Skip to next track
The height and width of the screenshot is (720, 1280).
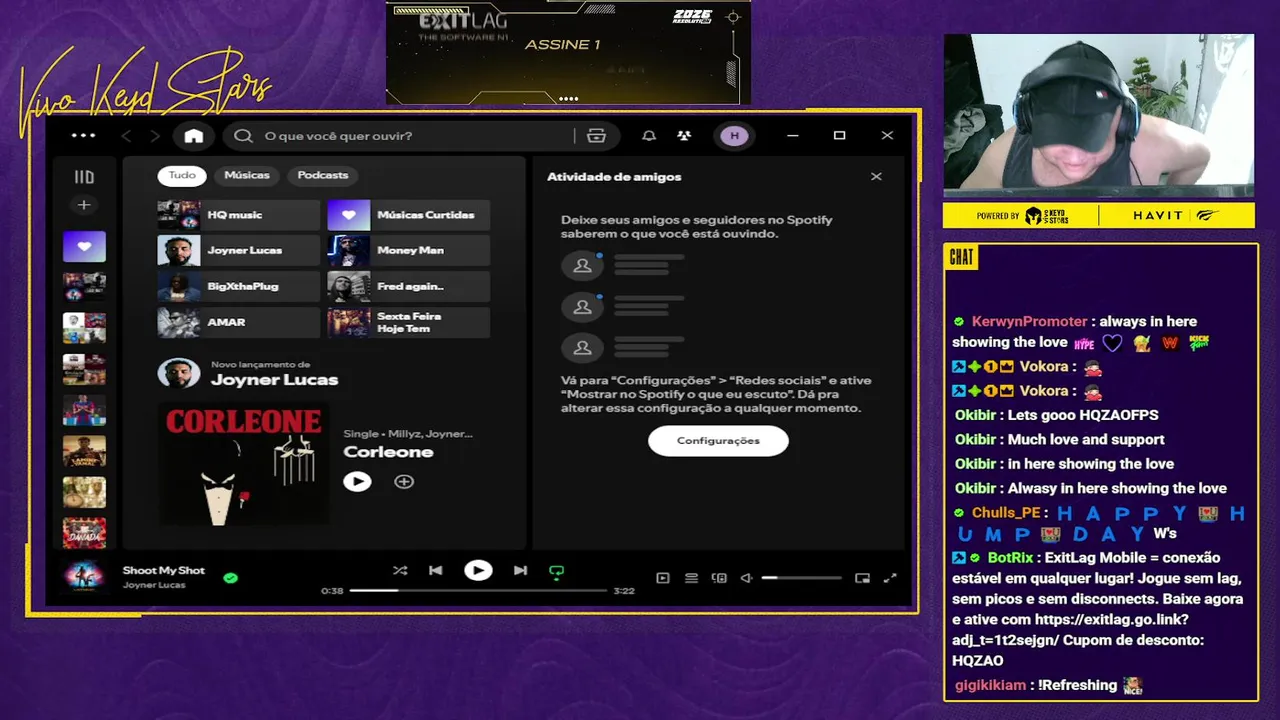pyautogui.click(x=520, y=571)
